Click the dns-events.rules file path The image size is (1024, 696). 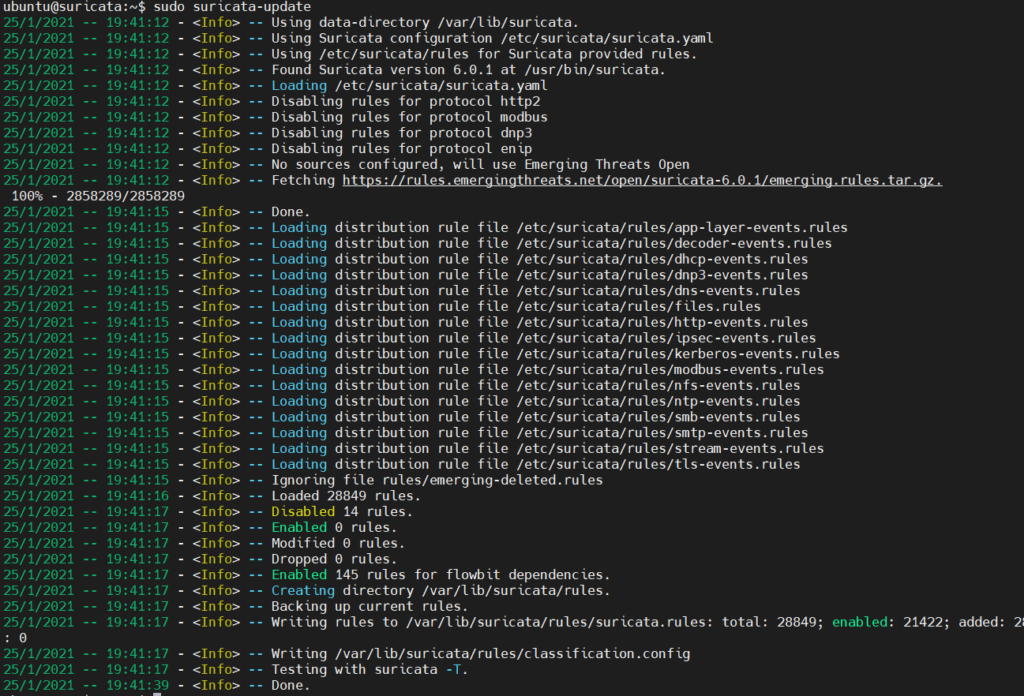click(x=658, y=291)
